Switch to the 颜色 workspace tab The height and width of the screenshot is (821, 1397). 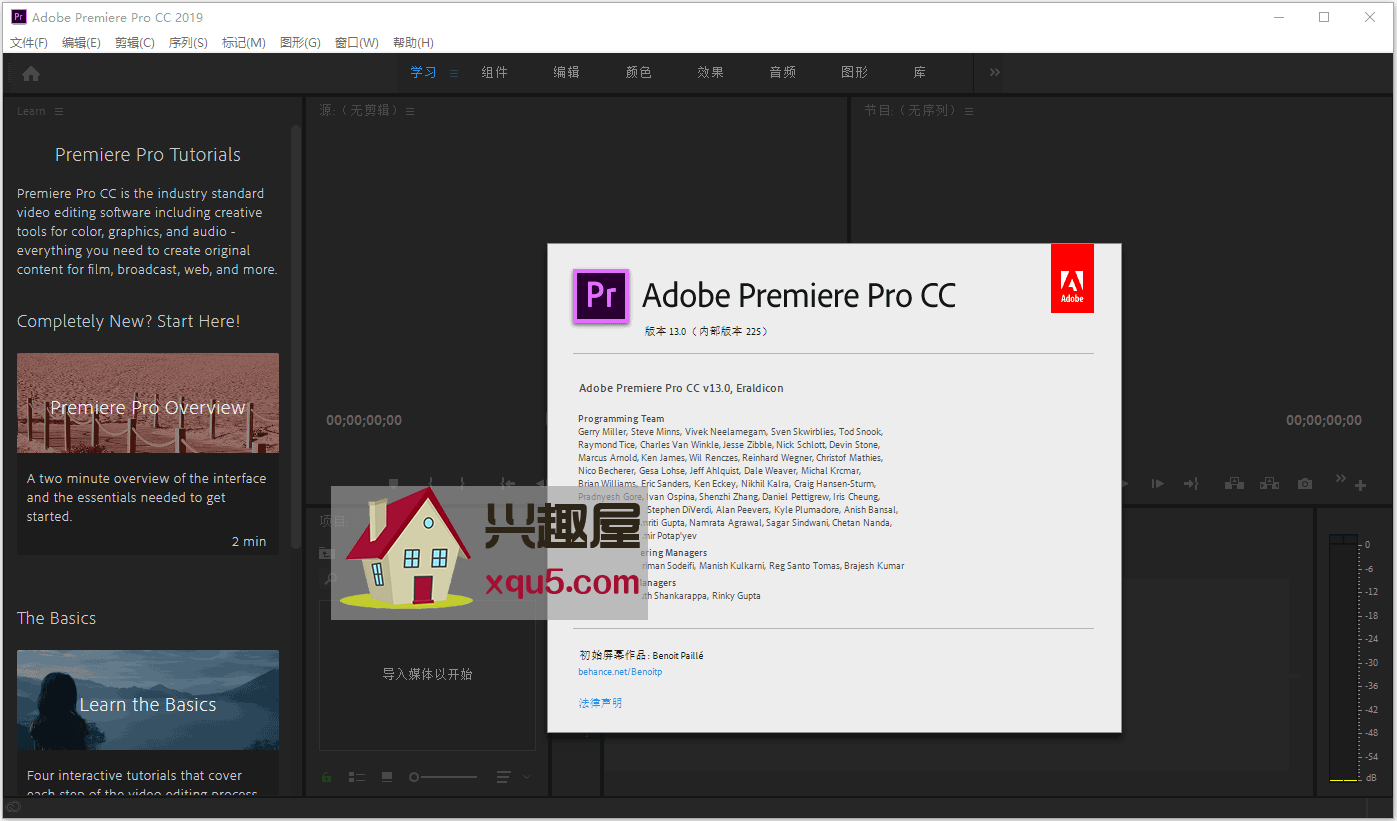(x=639, y=72)
